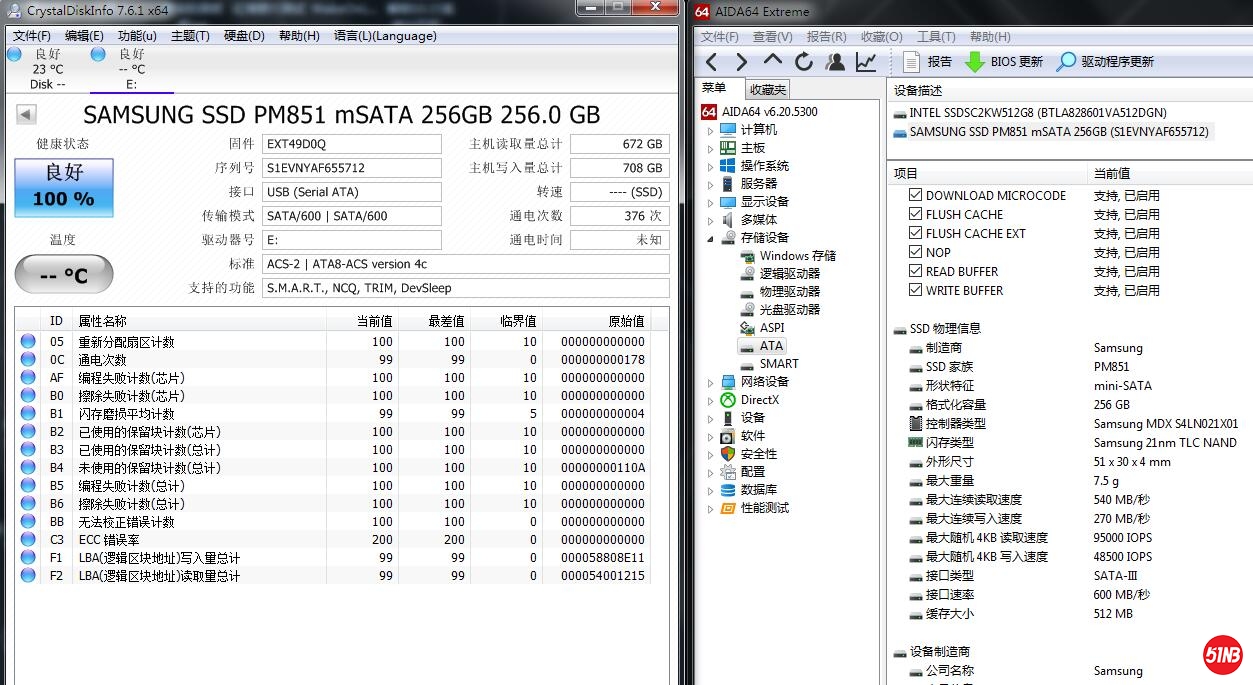
Task: Select 主板 in the AIDA64 tree
Action: pos(752,148)
